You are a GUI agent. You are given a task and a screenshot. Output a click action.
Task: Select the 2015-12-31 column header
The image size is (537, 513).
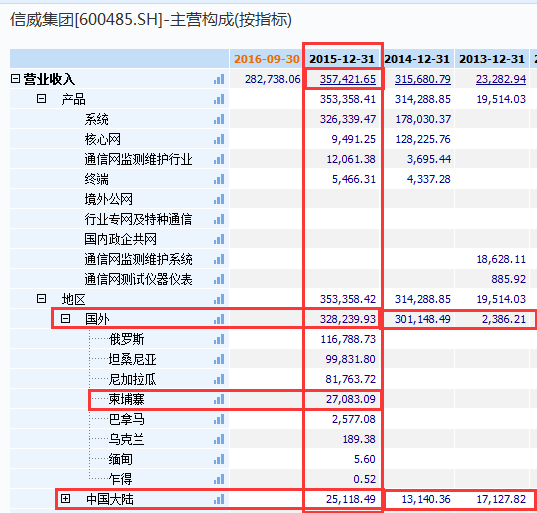[342, 59]
